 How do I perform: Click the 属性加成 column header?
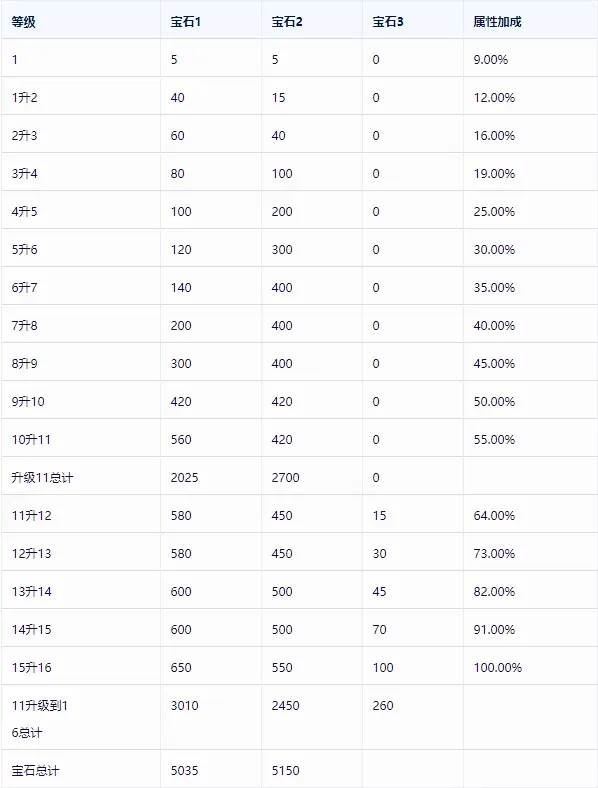497,22
